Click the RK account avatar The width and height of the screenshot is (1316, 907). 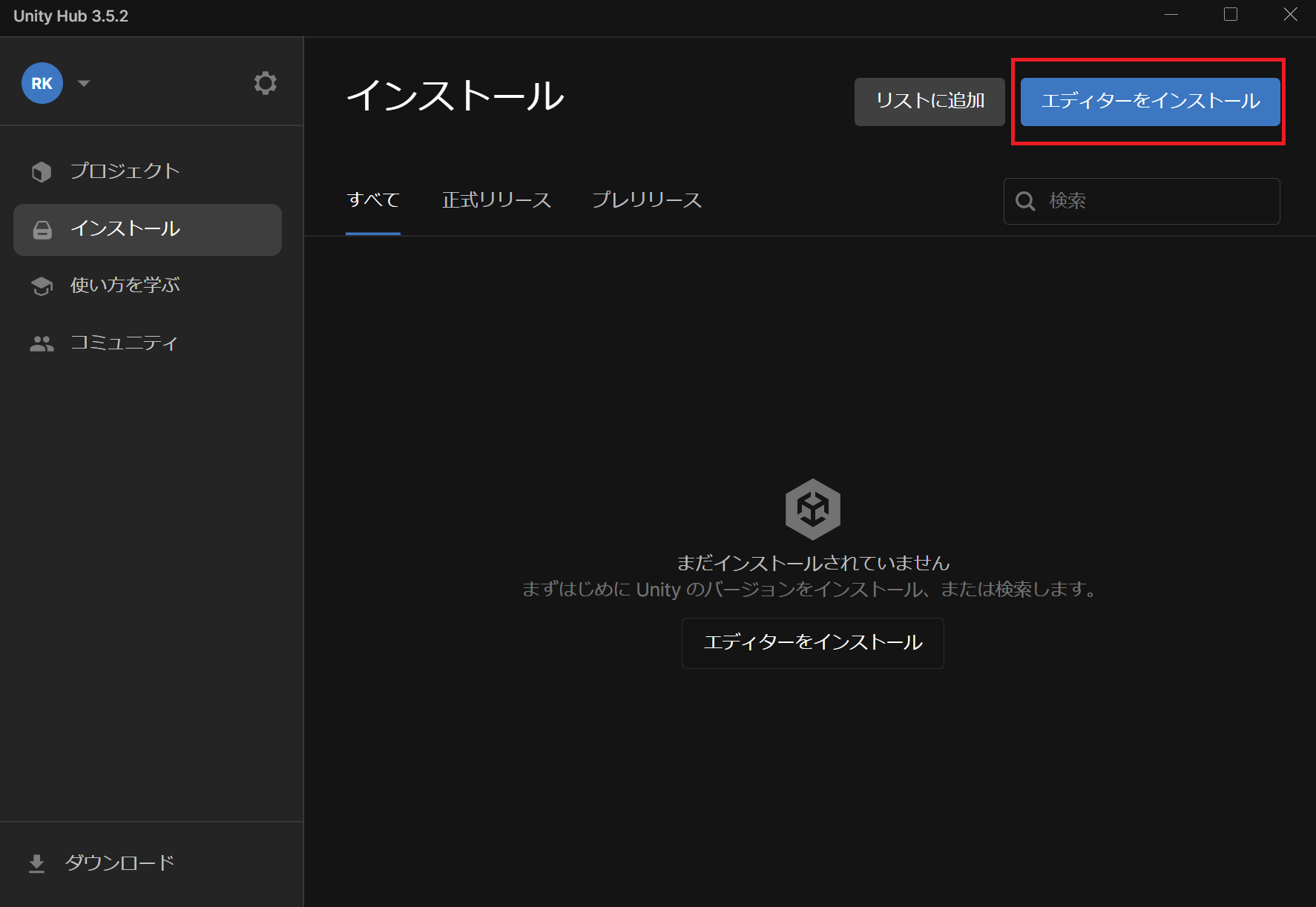[42, 83]
